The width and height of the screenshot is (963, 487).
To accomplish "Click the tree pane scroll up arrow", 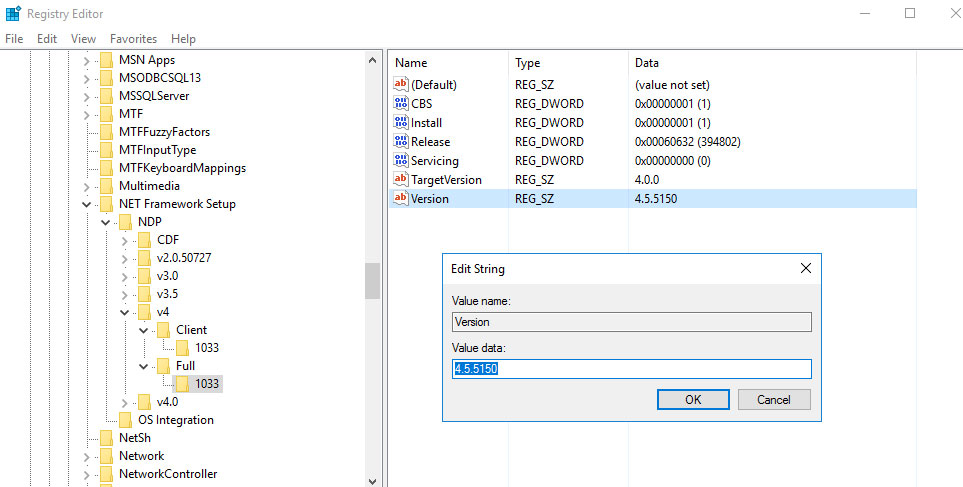I will click(372, 60).
